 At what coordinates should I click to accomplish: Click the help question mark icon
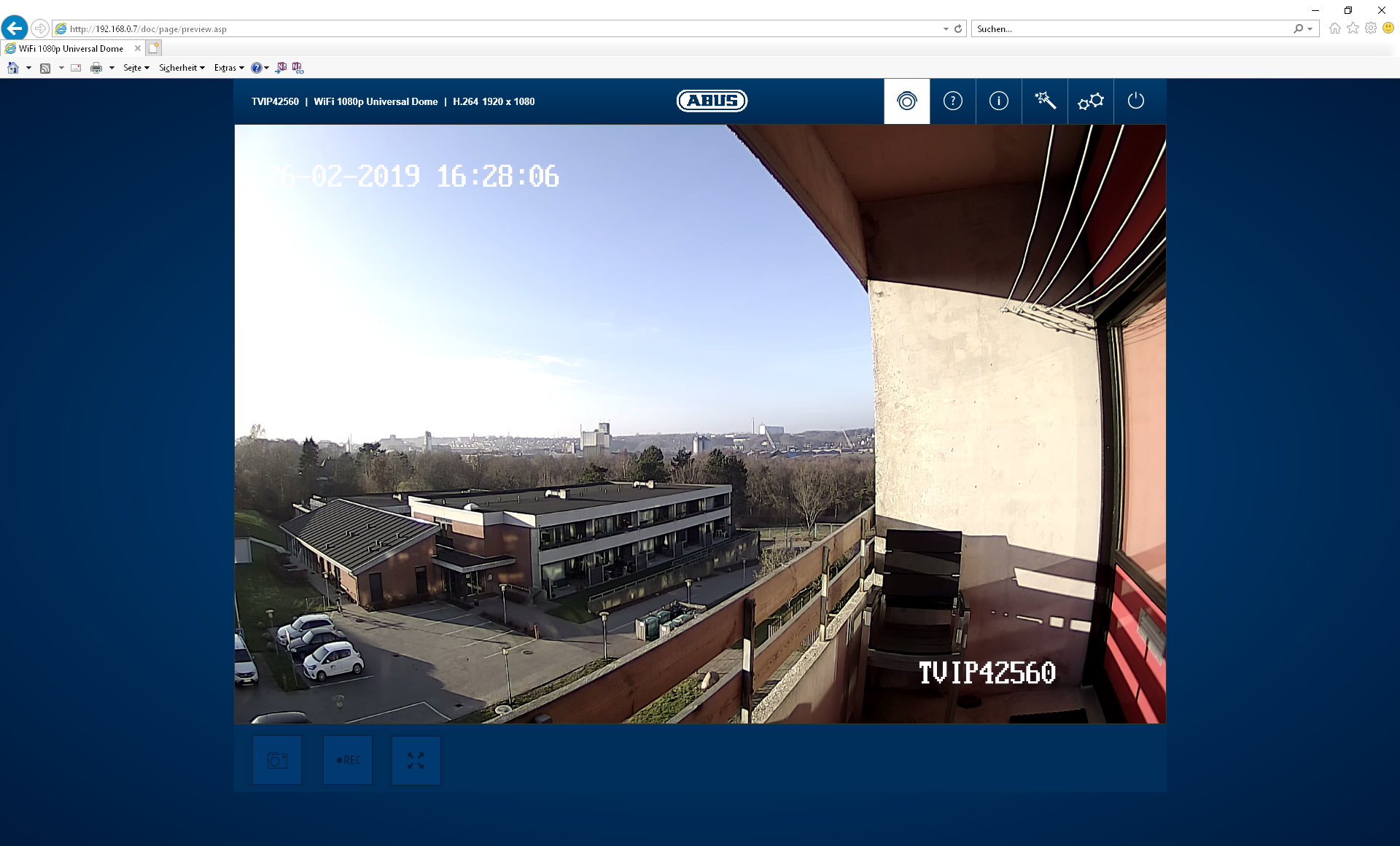pos(952,101)
